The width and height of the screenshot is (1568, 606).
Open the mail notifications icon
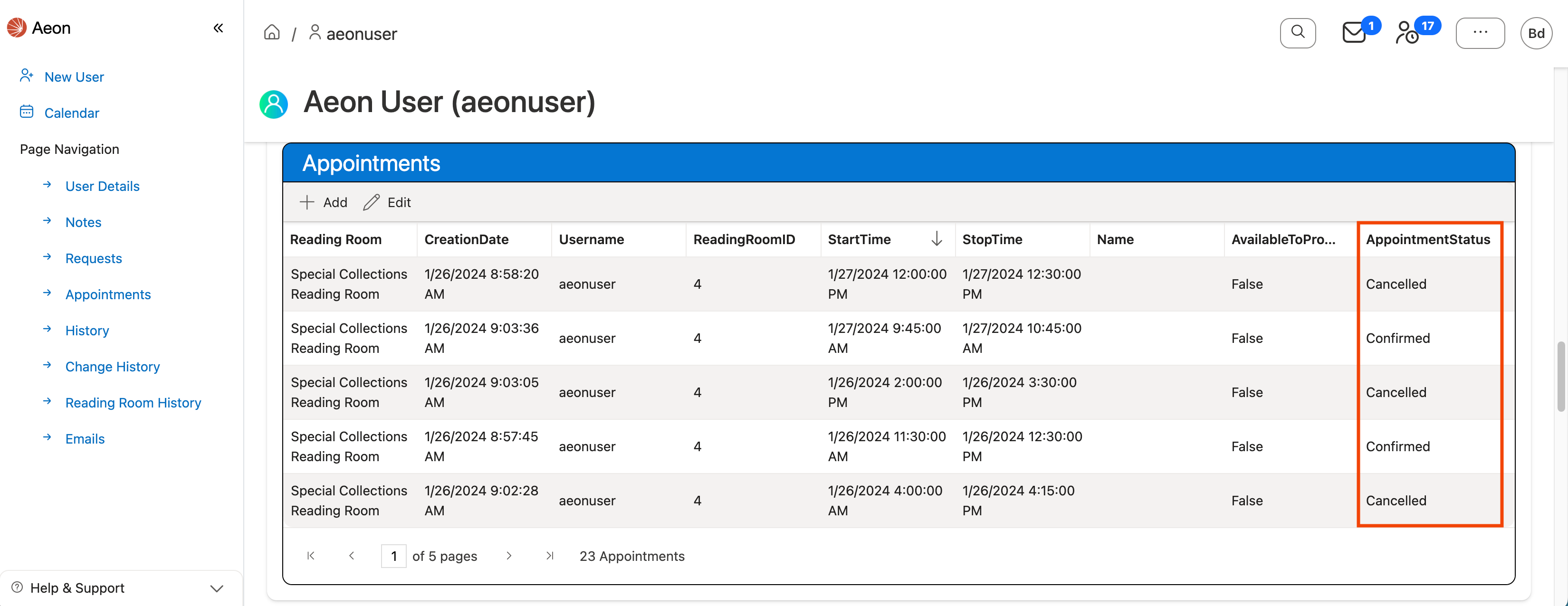(1353, 33)
